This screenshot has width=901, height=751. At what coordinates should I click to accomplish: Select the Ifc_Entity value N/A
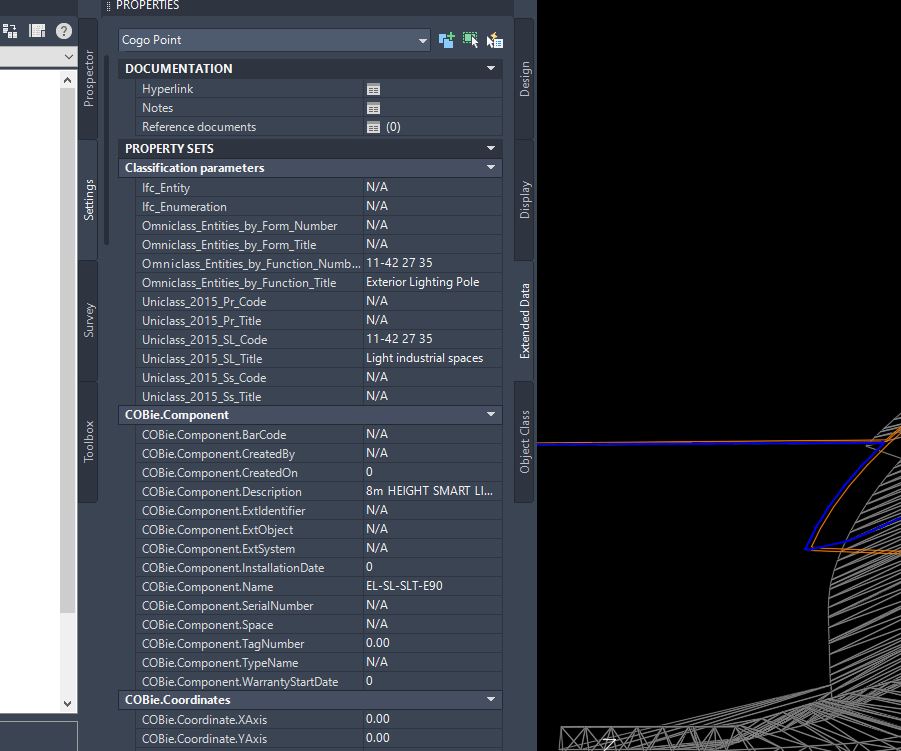coord(433,187)
